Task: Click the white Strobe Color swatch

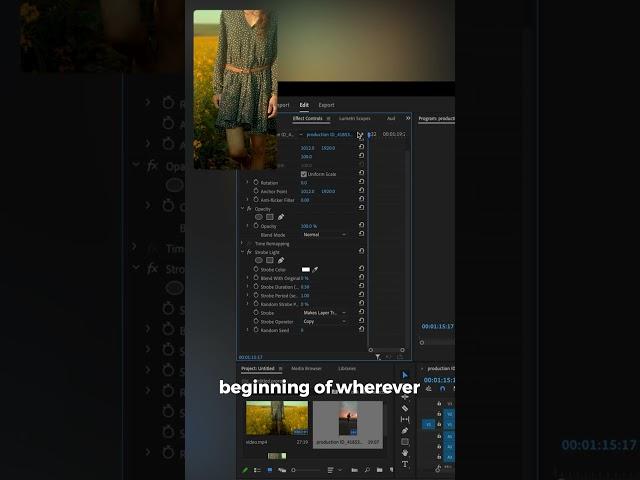Action: (x=306, y=269)
